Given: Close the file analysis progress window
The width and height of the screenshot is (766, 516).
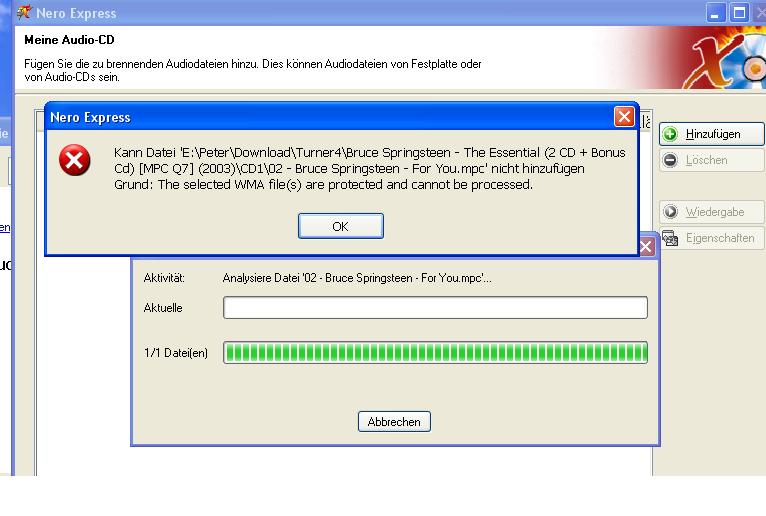Looking at the screenshot, I should 646,246.
